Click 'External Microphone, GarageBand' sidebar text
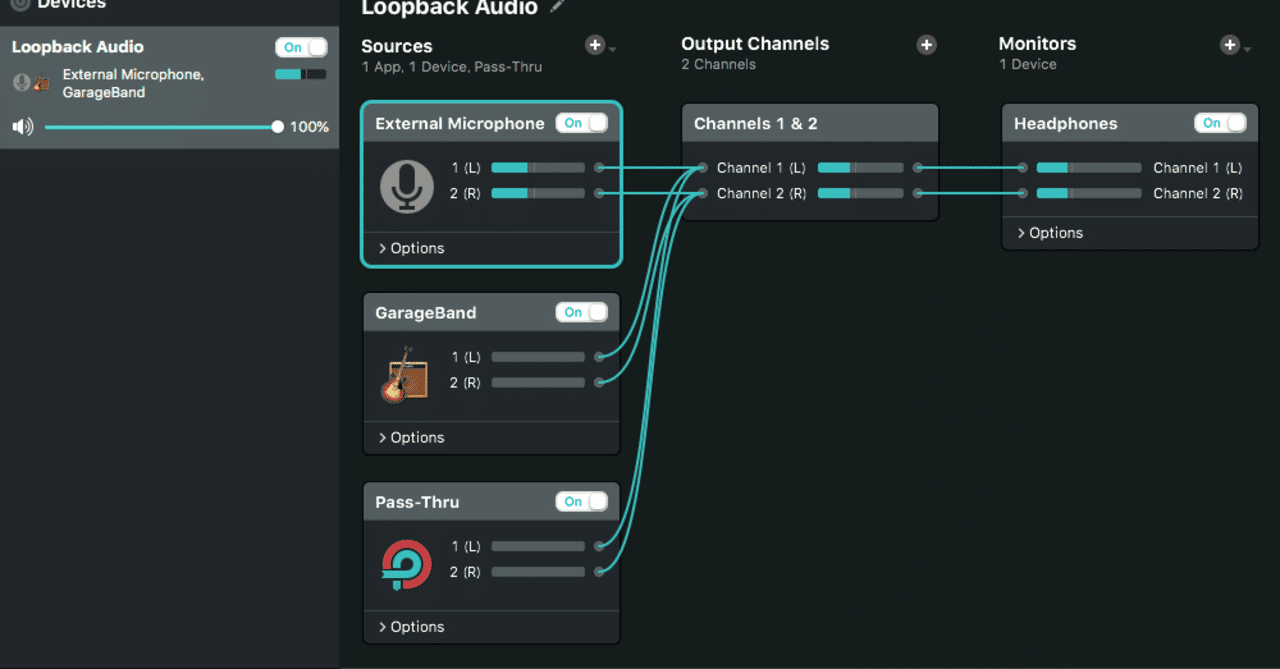This screenshot has width=1280, height=669. [133, 83]
